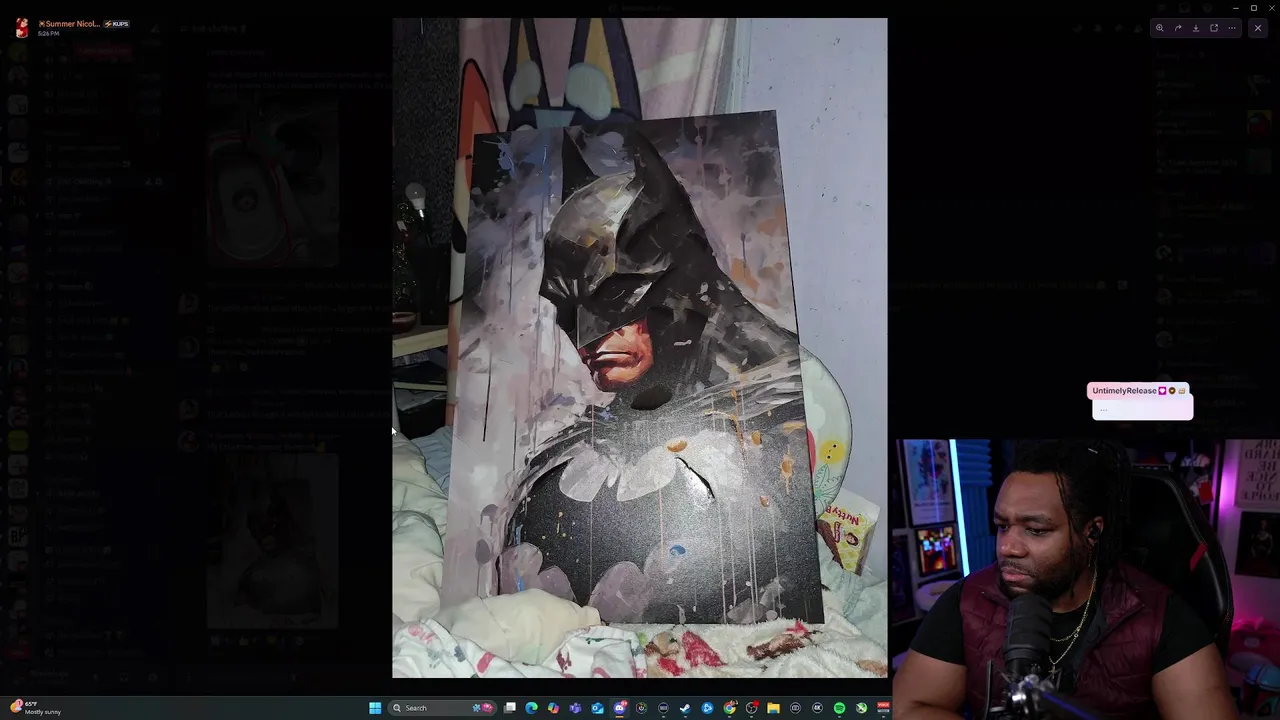Click the Batman painting image preview
The width and height of the screenshot is (1280, 720).
click(x=639, y=348)
